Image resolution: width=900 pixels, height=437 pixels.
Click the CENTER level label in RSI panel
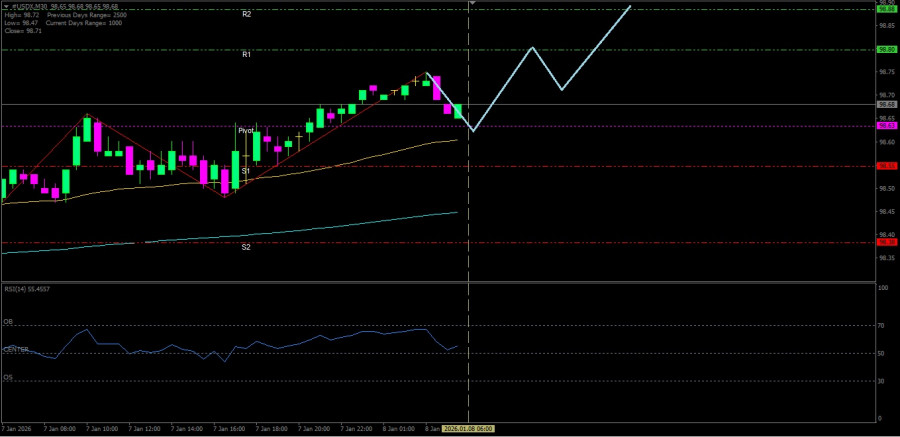[x=16, y=350]
